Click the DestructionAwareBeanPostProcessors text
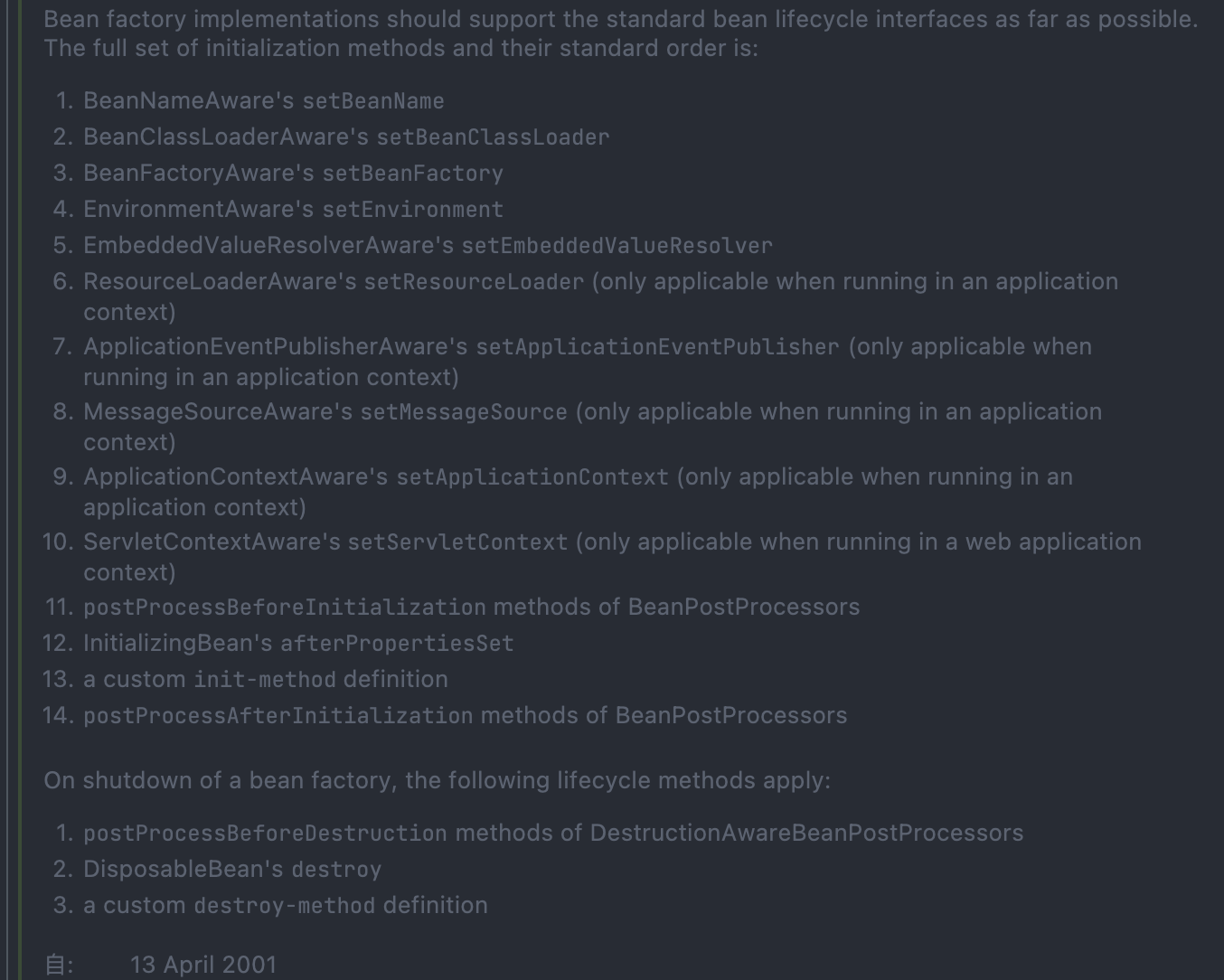This screenshot has width=1224, height=980. 806,834
